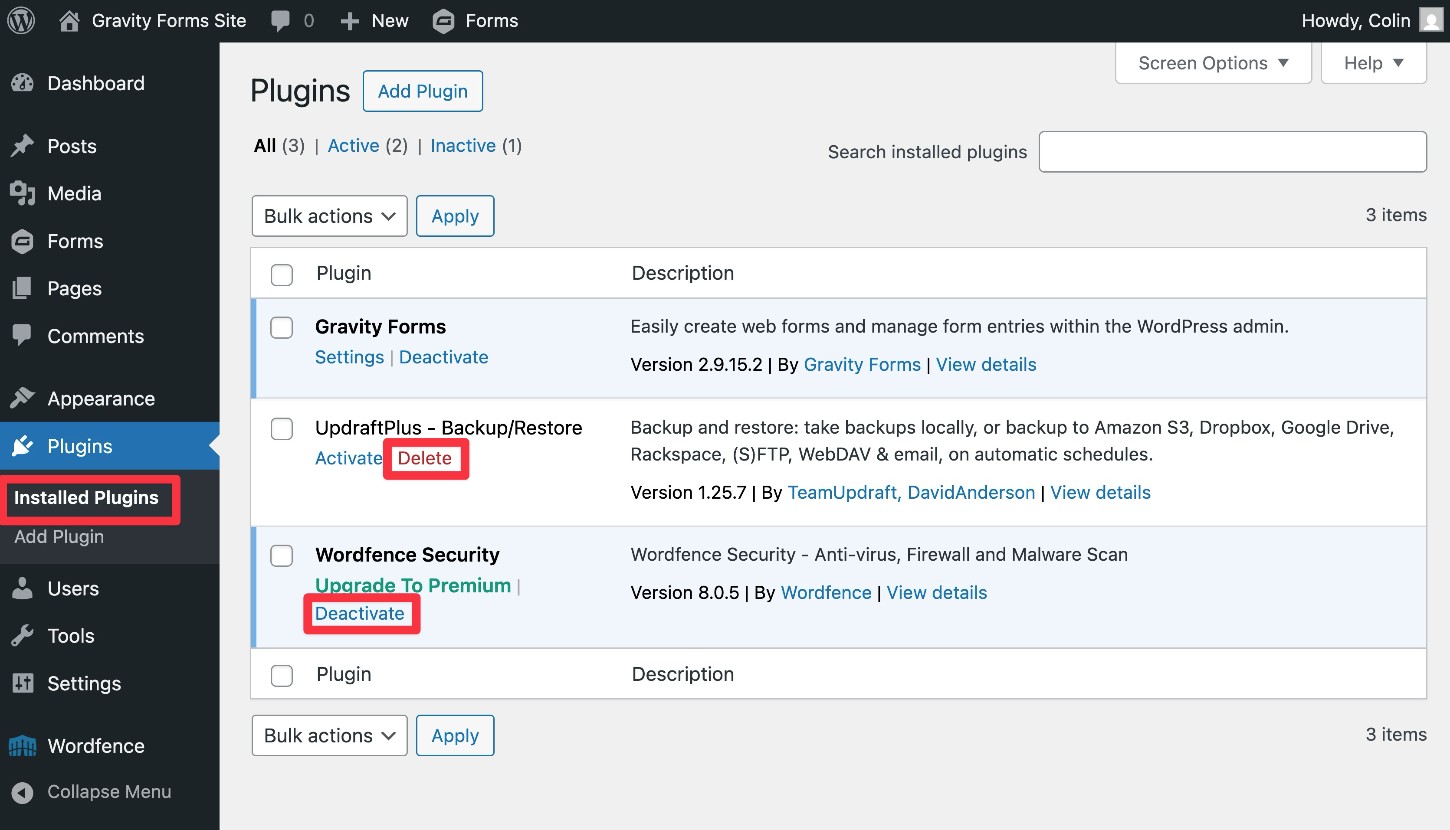Image resolution: width=1450 pixels, height=830 pixels.
Task: Click the Description column header in table top
Action: point(683,273)
